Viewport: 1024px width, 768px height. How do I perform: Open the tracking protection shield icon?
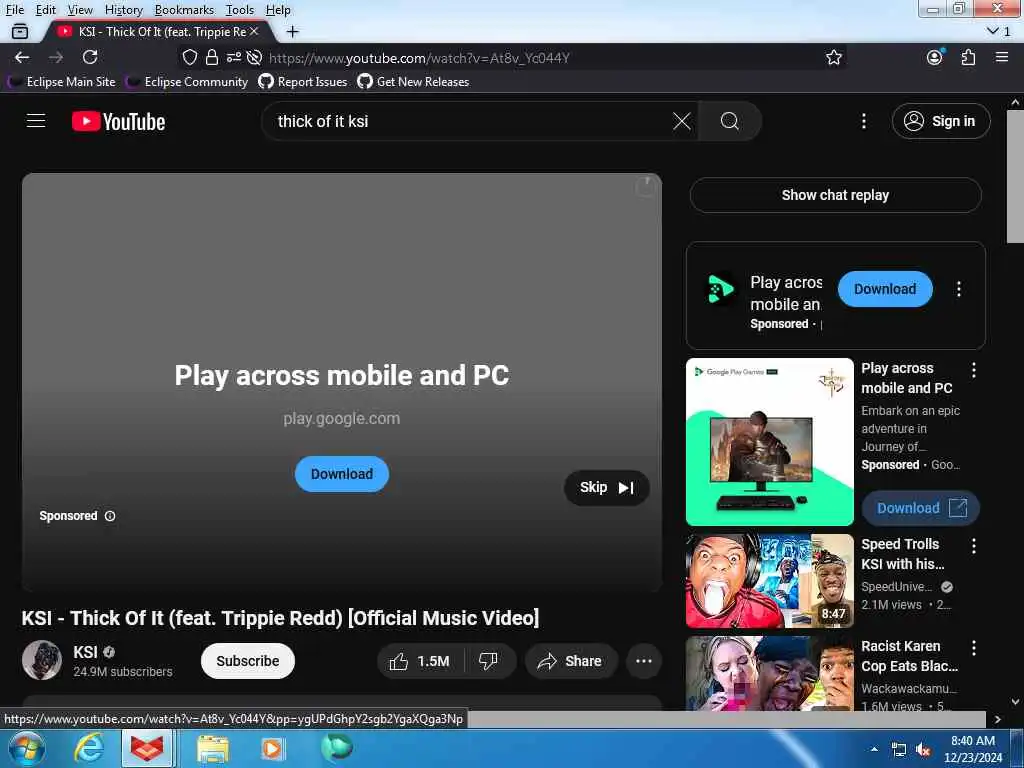(189, 57)
